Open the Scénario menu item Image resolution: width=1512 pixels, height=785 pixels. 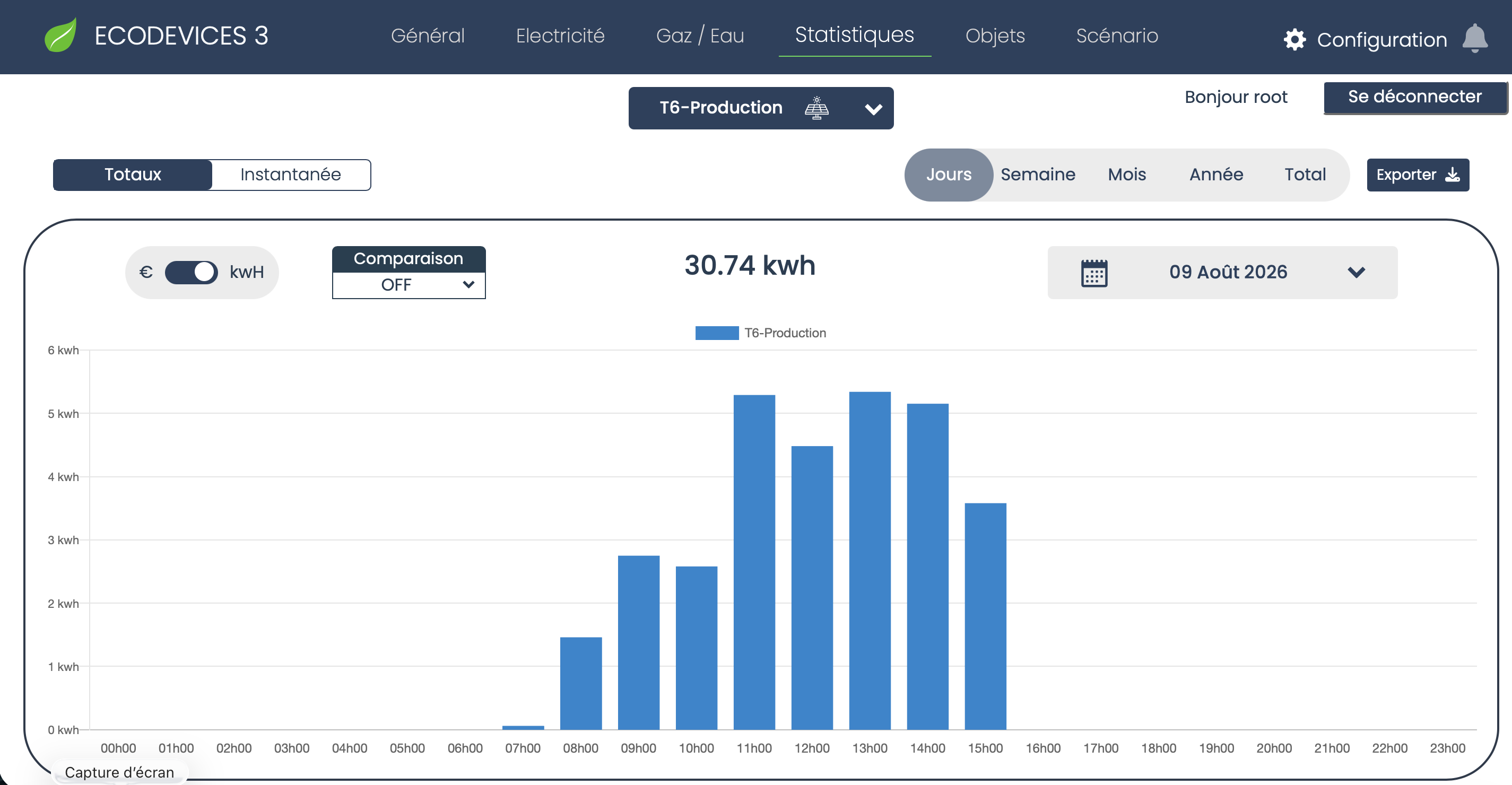tap(1117, 36)
